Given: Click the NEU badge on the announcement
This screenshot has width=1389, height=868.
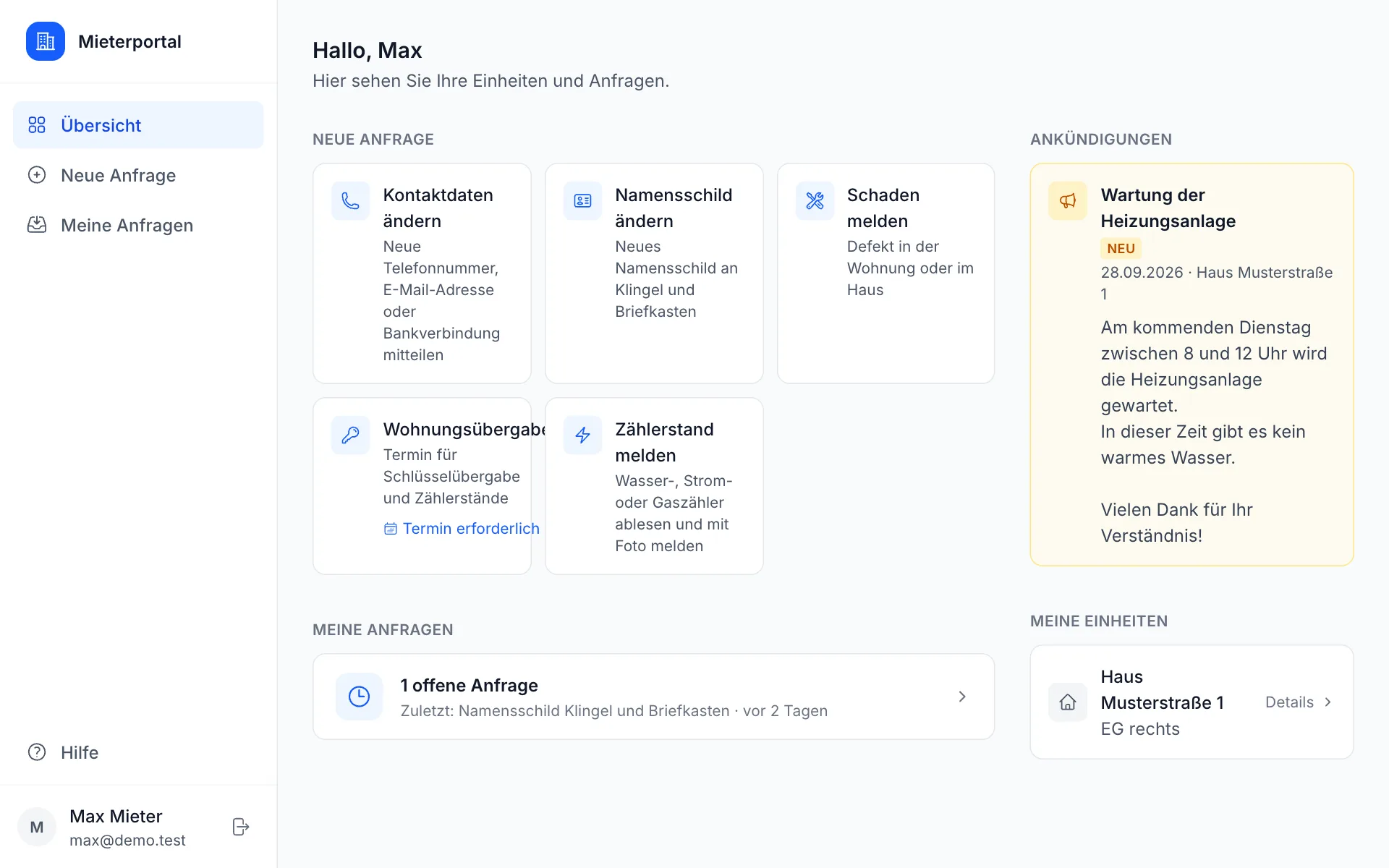Looking at the screenshot, I should point(1121,248).
